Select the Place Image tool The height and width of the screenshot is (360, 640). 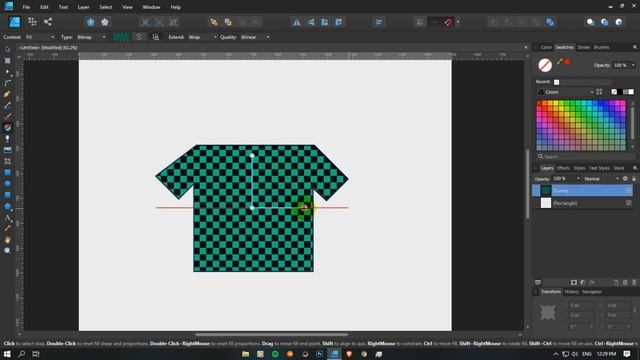(x=7, y=150)
